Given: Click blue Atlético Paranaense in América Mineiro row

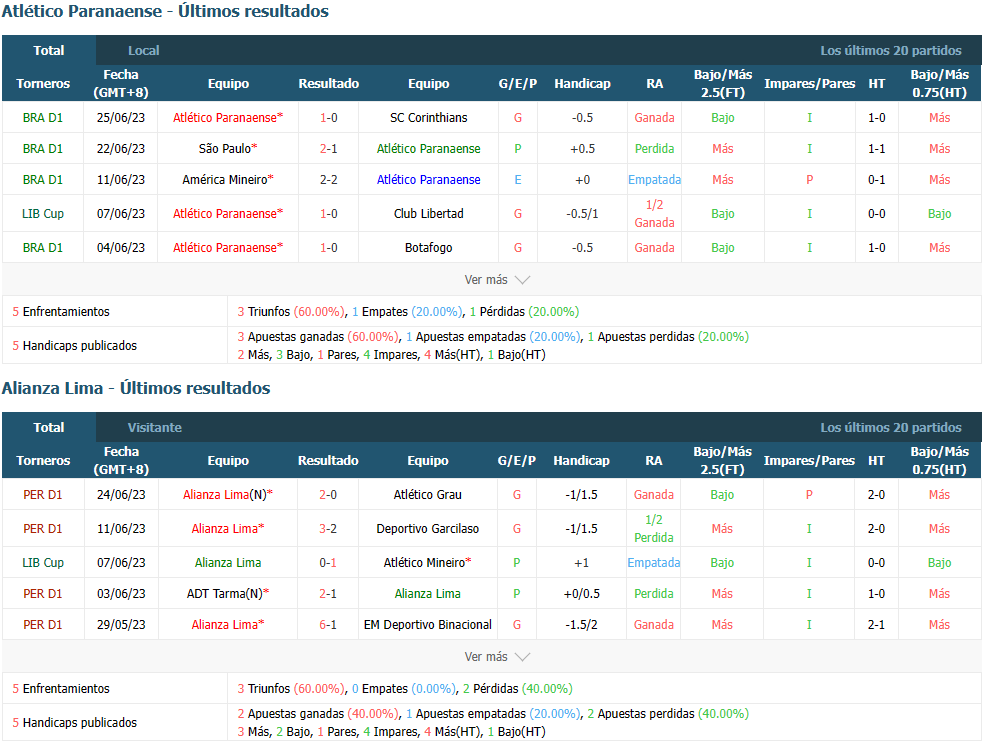Looking at the screenshot, I should [428, 180].
